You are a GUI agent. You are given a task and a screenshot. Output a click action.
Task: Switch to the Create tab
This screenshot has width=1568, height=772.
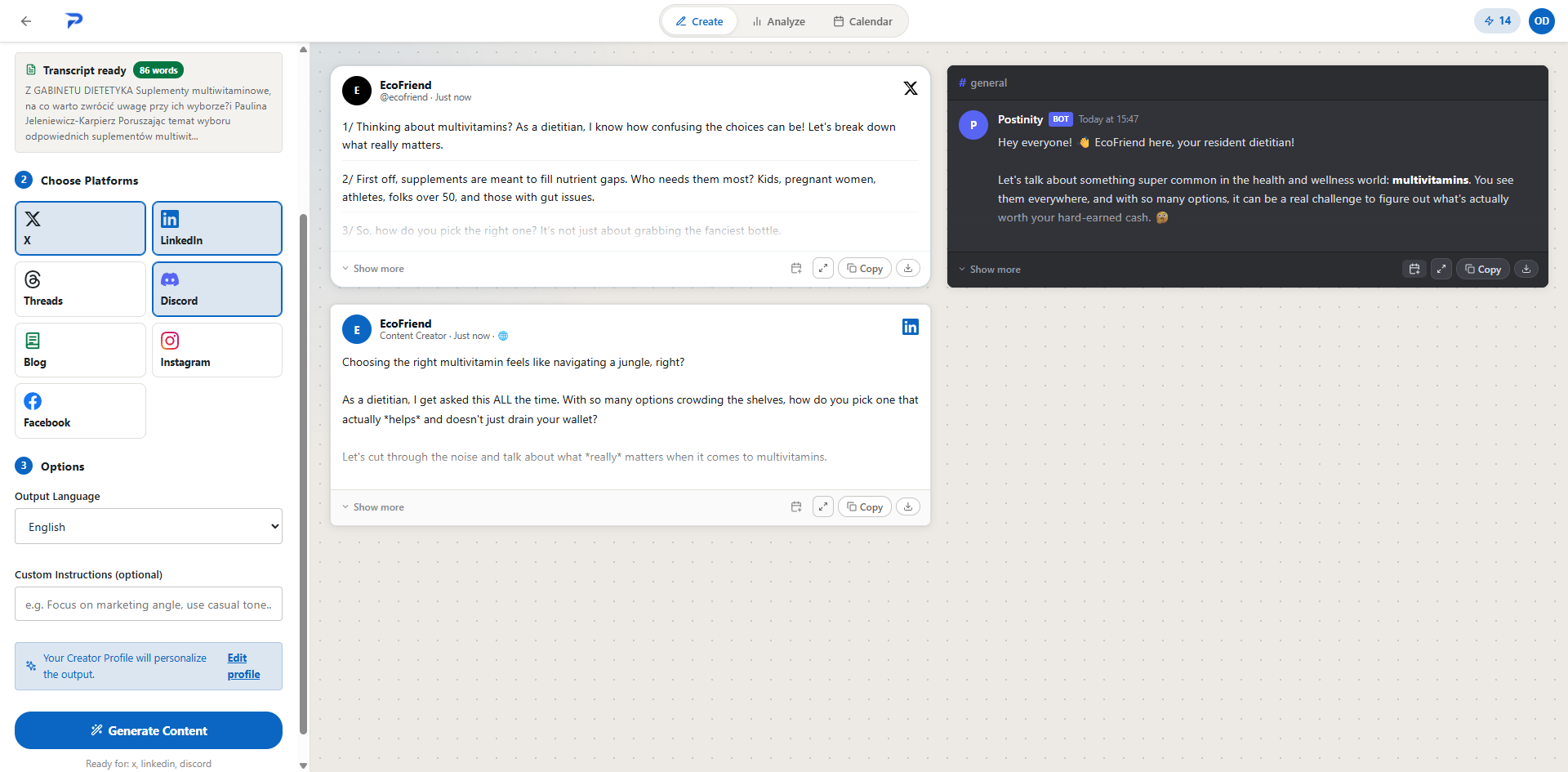pyautogui.click(x=699, y=21)
